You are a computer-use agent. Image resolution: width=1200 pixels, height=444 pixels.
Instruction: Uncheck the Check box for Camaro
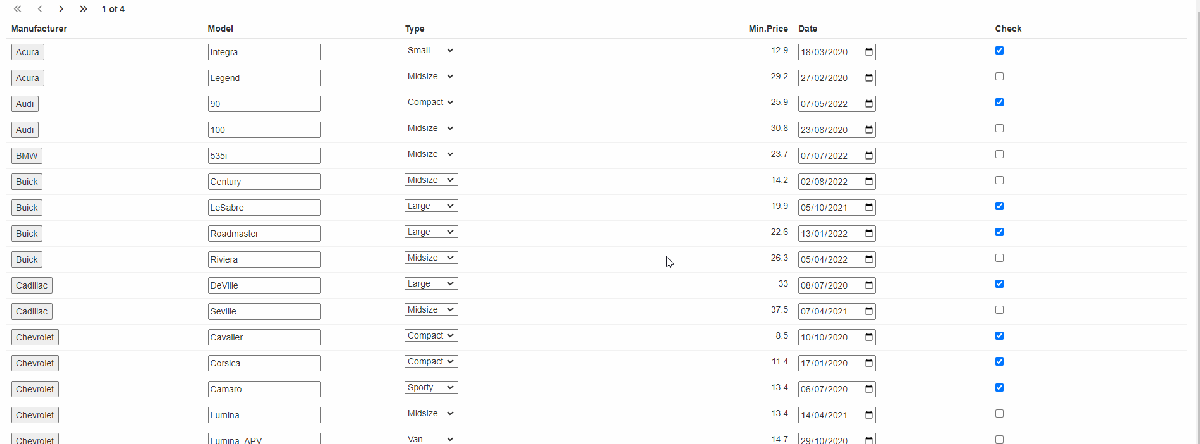(1000, 387)
